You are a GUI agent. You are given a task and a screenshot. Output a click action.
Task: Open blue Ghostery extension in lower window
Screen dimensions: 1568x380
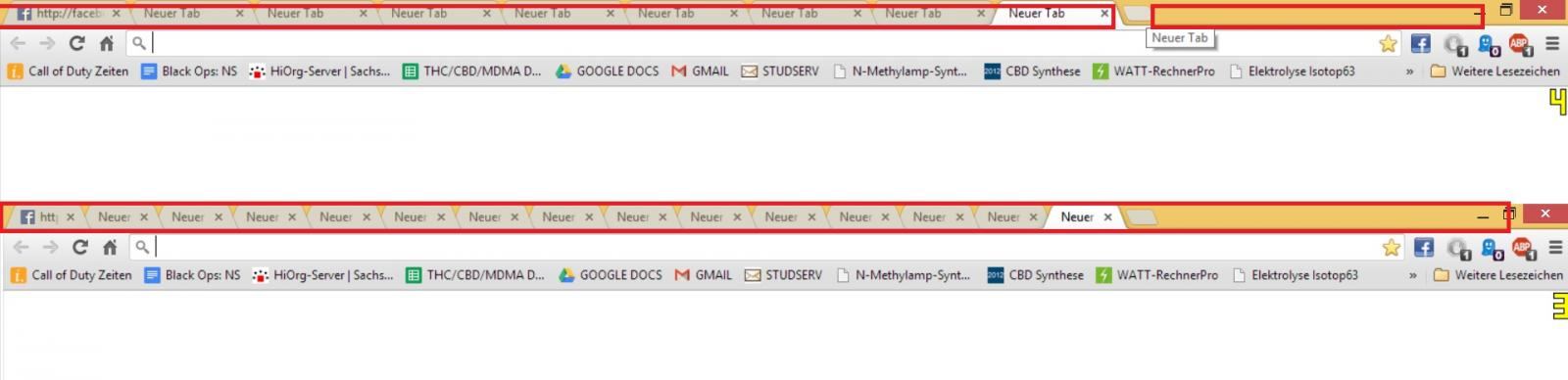coord(1491,248)
